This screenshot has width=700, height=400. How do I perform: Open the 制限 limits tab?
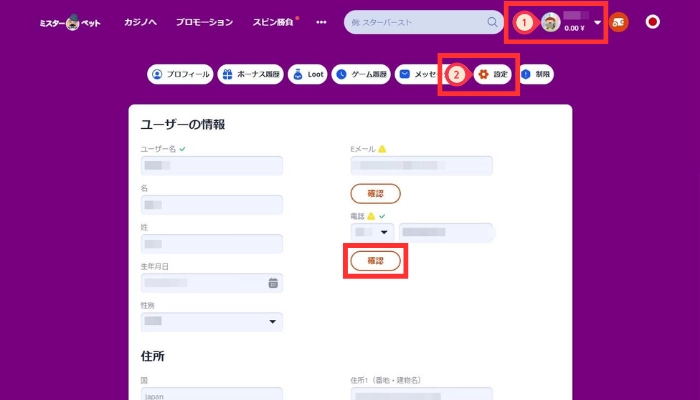click(x=536, y=74)
